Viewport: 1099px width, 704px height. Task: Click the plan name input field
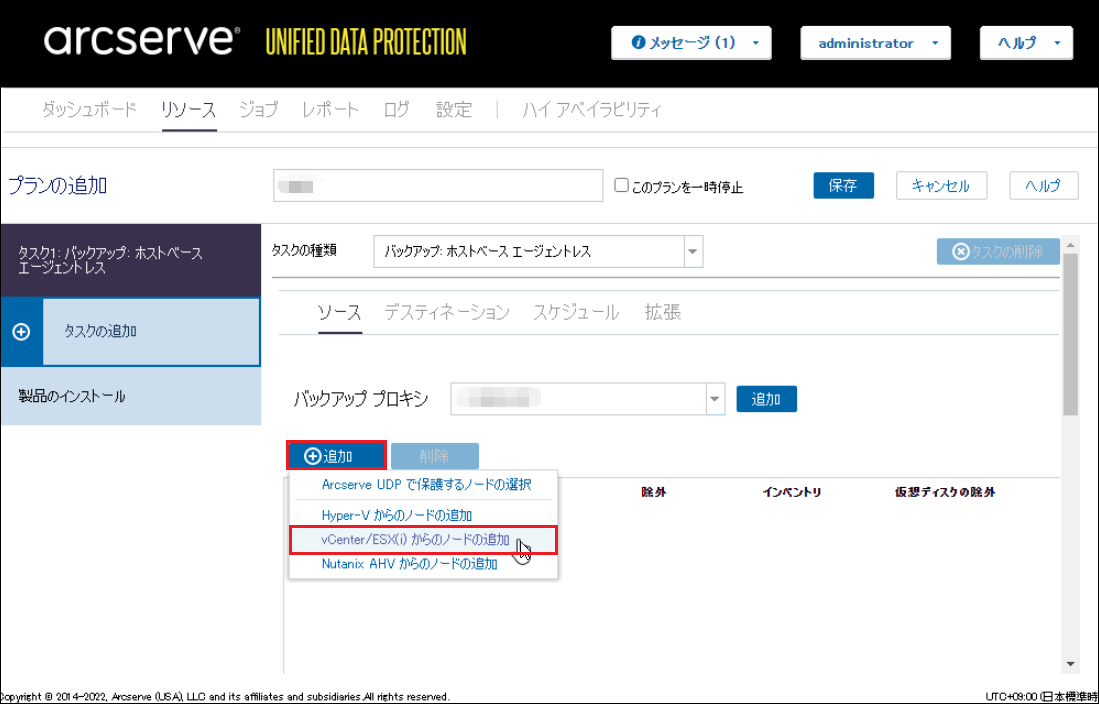click(437, 186)
